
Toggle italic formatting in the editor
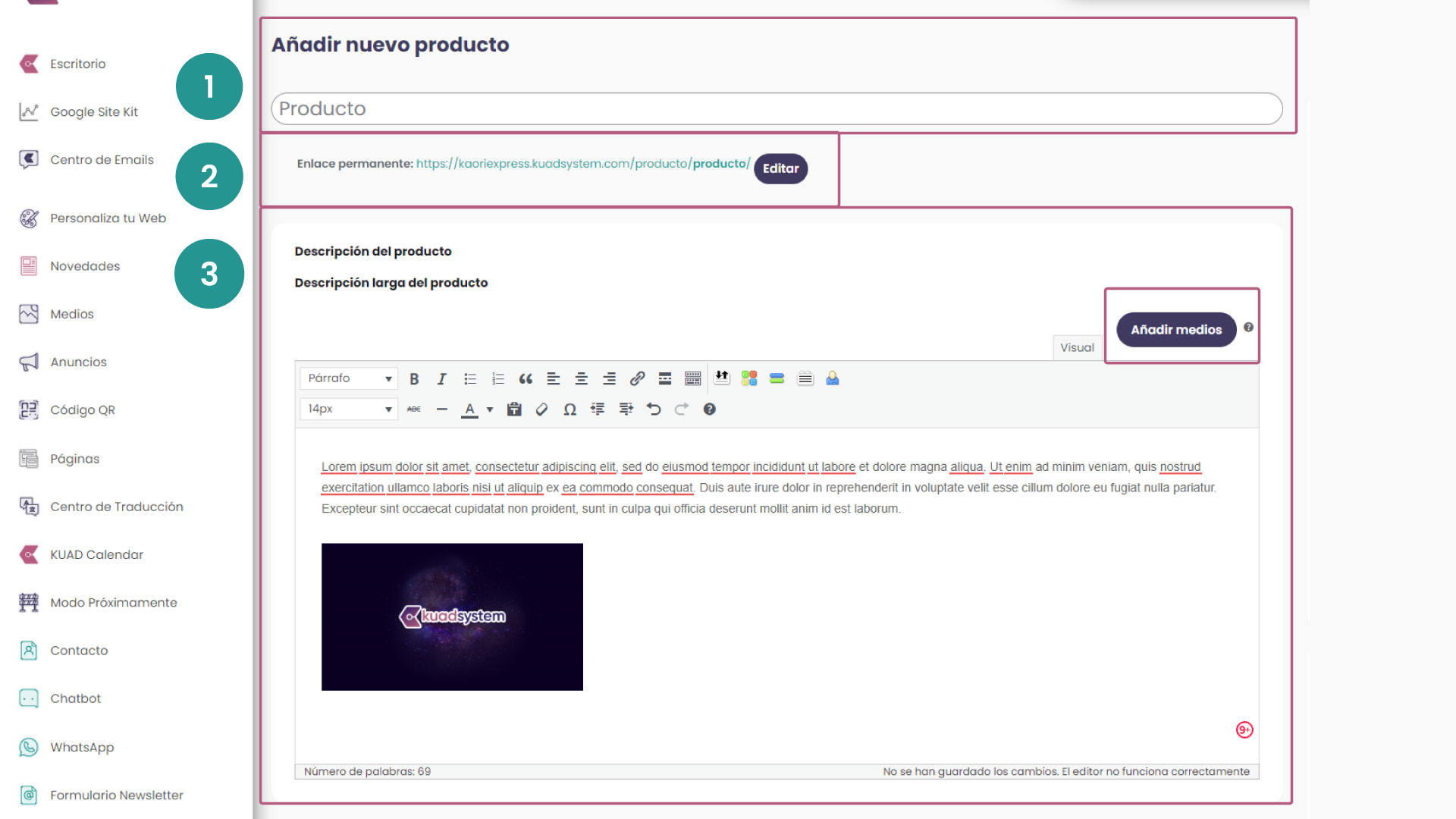(x=441, y=378)
